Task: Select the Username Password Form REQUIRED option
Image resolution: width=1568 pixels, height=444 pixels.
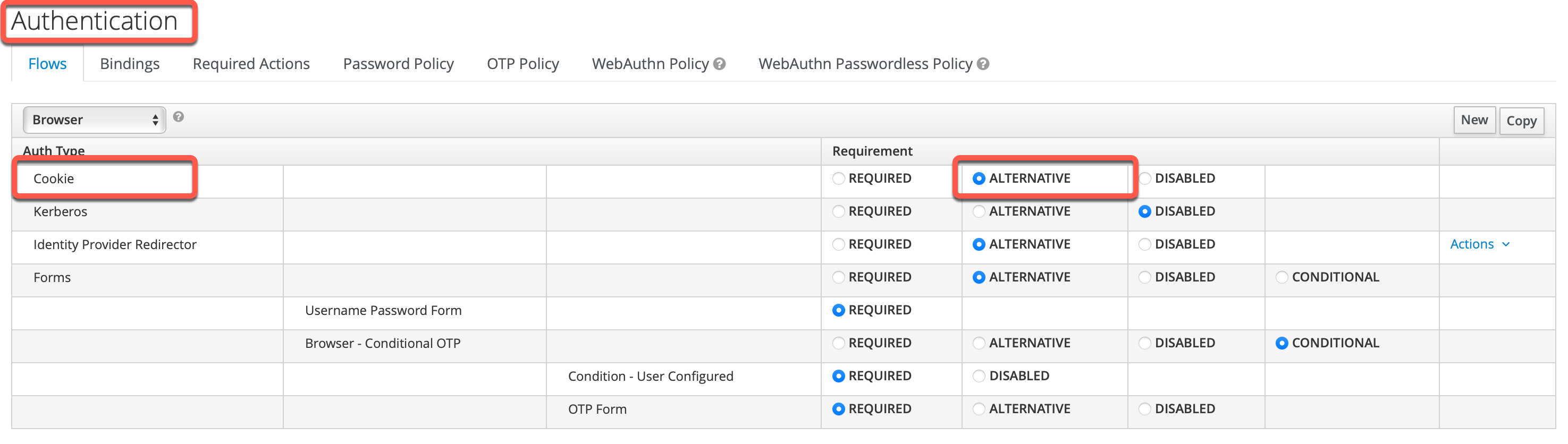Action: (838, 310)
